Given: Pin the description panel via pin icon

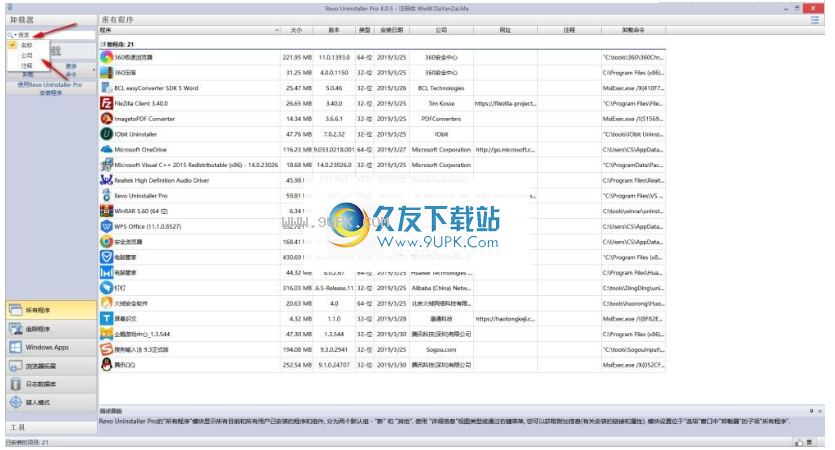Looking at the screenshot, I should pyautogui.click(x=811, y=411).
